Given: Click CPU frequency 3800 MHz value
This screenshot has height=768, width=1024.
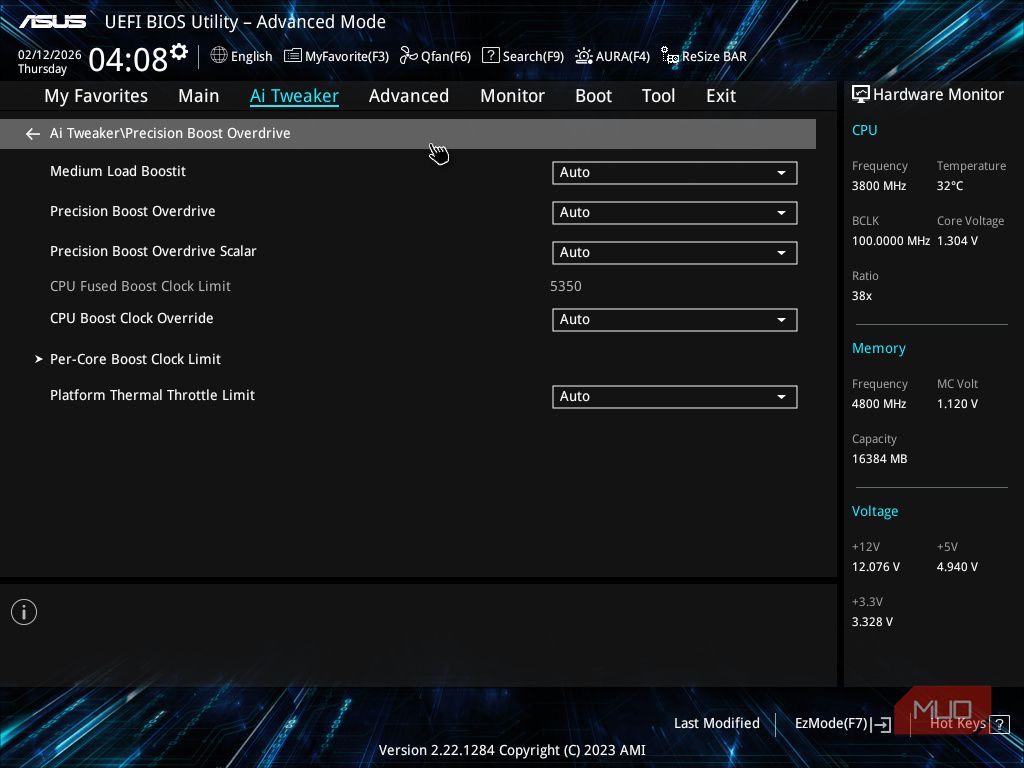Looking at the screenshot, I should [x=878, y=186].
